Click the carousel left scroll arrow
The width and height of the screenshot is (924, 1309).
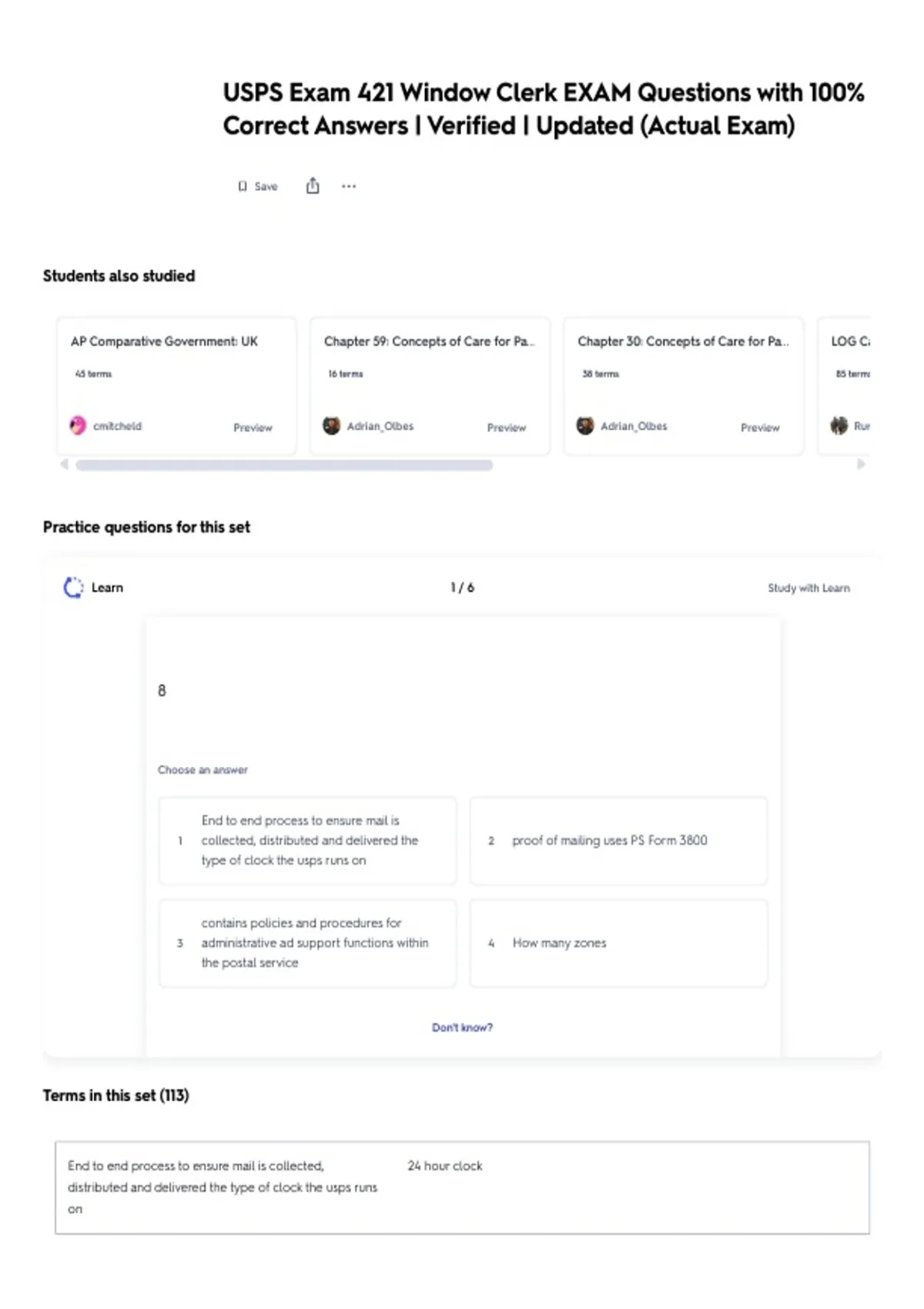pos(65,464)
